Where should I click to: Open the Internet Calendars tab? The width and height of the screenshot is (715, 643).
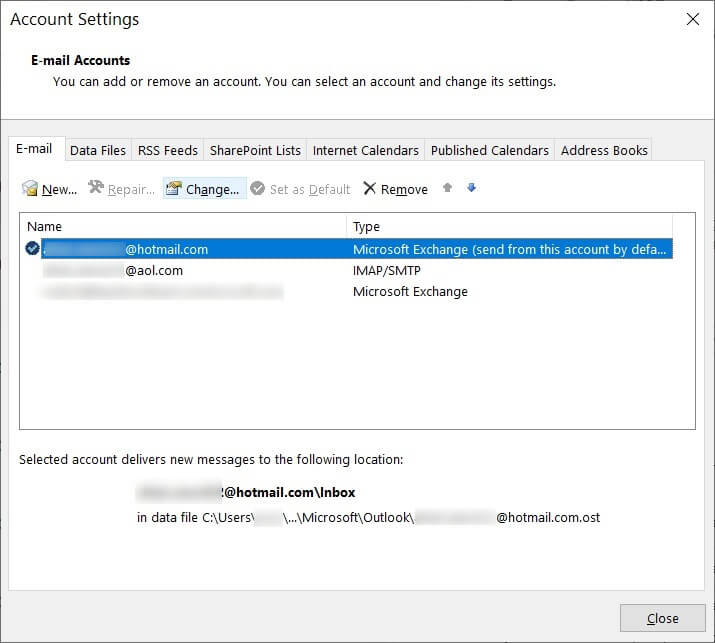(x=366, y=150)
